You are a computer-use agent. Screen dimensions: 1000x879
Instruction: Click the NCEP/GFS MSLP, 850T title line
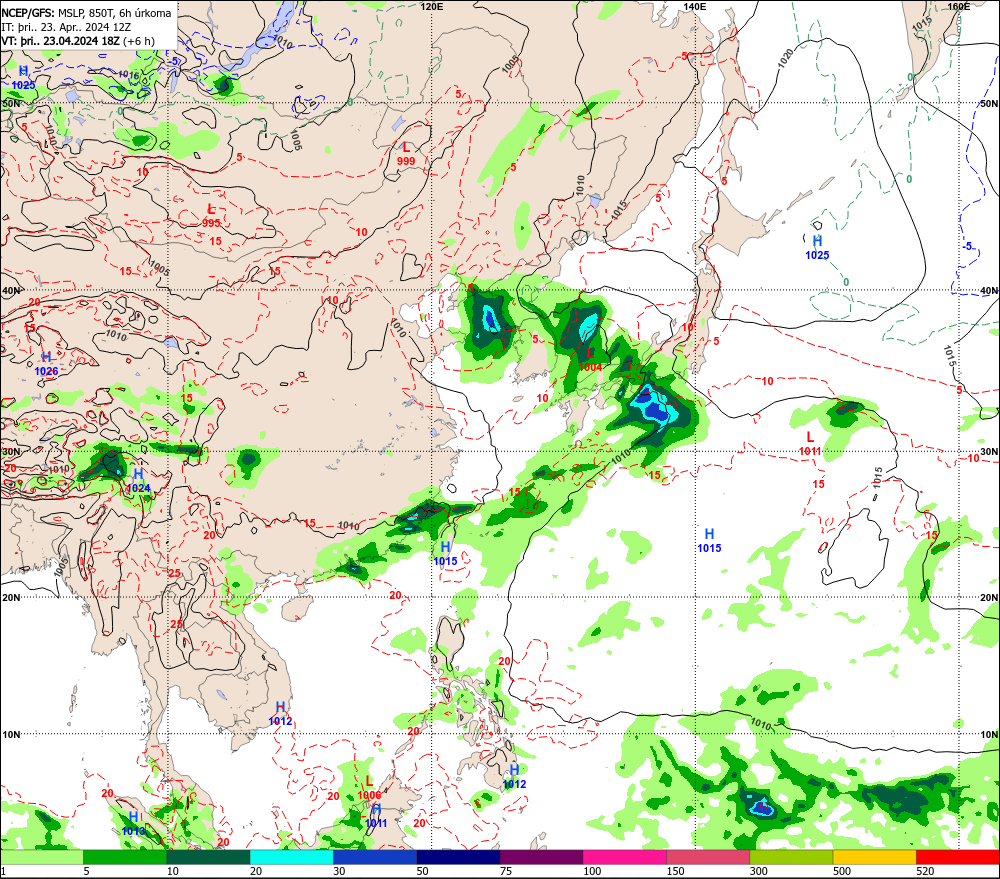point(86,13)
